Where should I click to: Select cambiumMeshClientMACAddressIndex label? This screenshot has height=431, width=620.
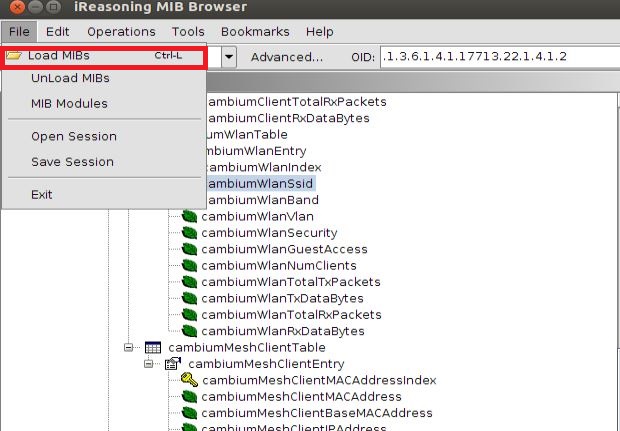(x=319, y=380)
